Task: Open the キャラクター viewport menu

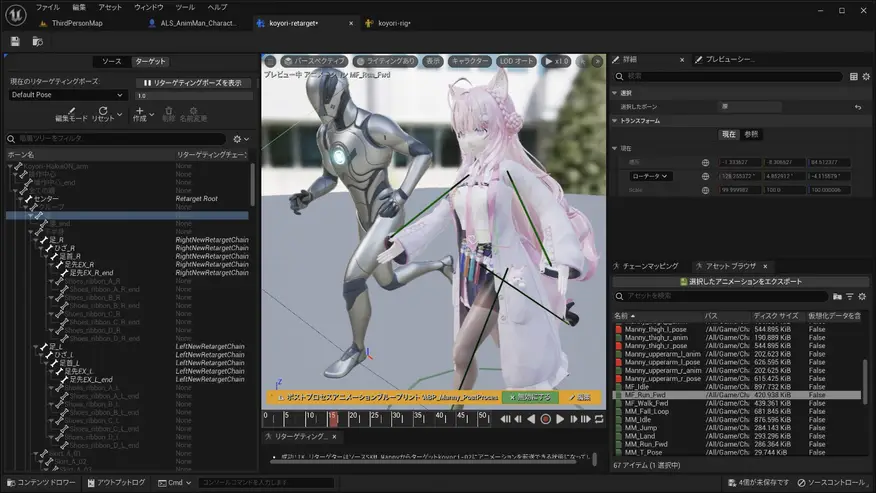Action: pyautogui.click(x=469, y=61)
